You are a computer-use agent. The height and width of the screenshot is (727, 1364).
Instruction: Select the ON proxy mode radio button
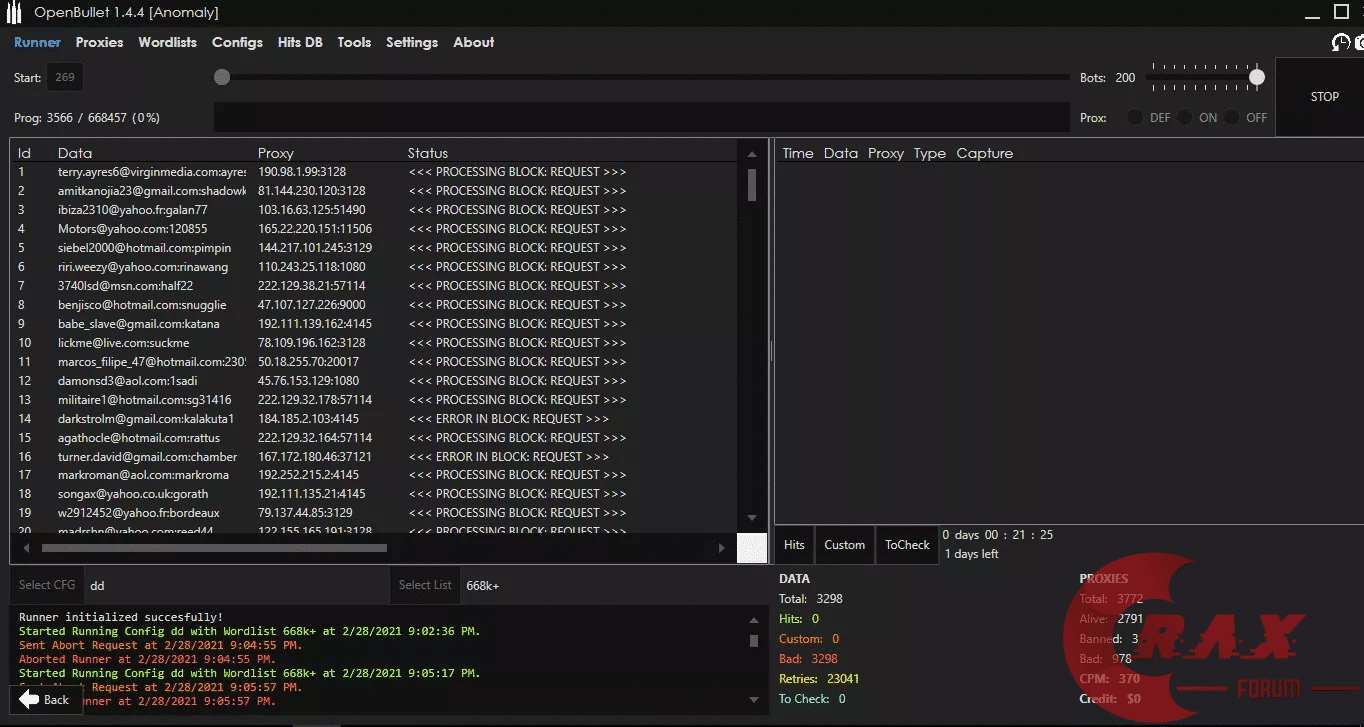click(x=1185, y=117)
